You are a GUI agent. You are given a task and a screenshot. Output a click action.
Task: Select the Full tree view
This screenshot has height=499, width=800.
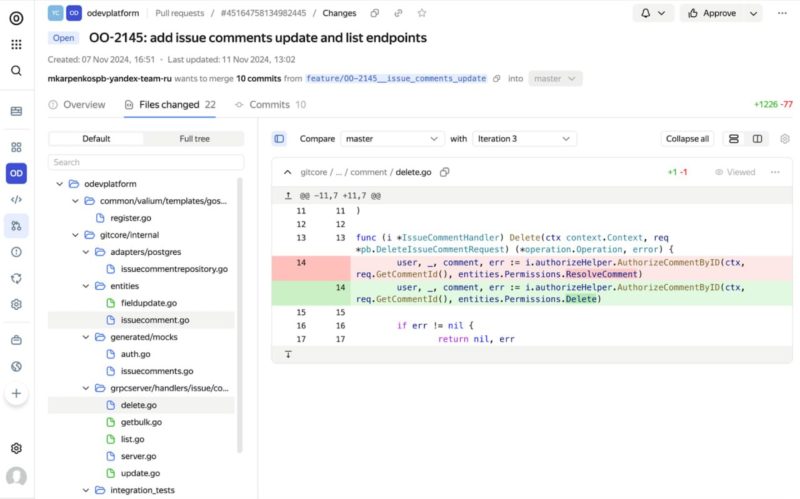tap(194, 139)
